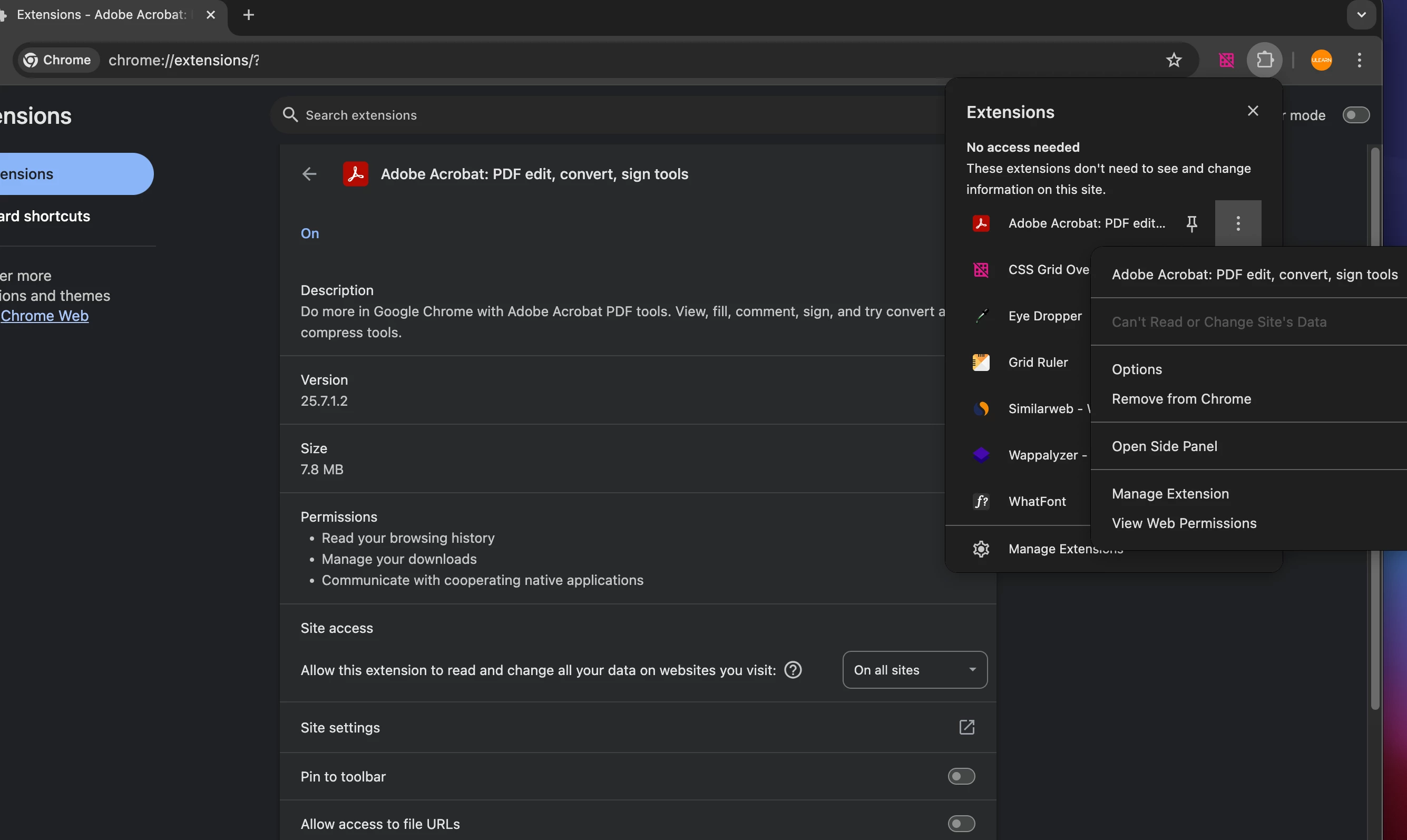Open the Grid Ruler extension
The image size is (1407, 840).
click(x=1038, y=362)
